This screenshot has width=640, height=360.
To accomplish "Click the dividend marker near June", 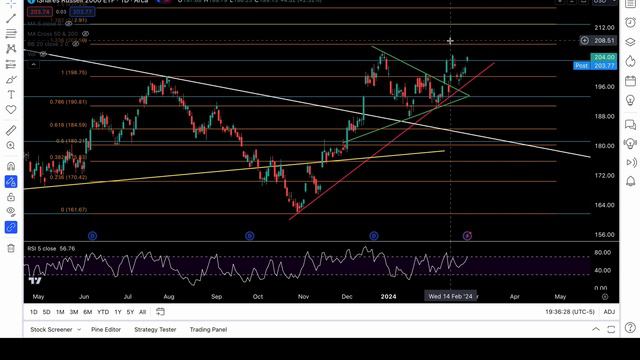I will [x=93, y=236].
